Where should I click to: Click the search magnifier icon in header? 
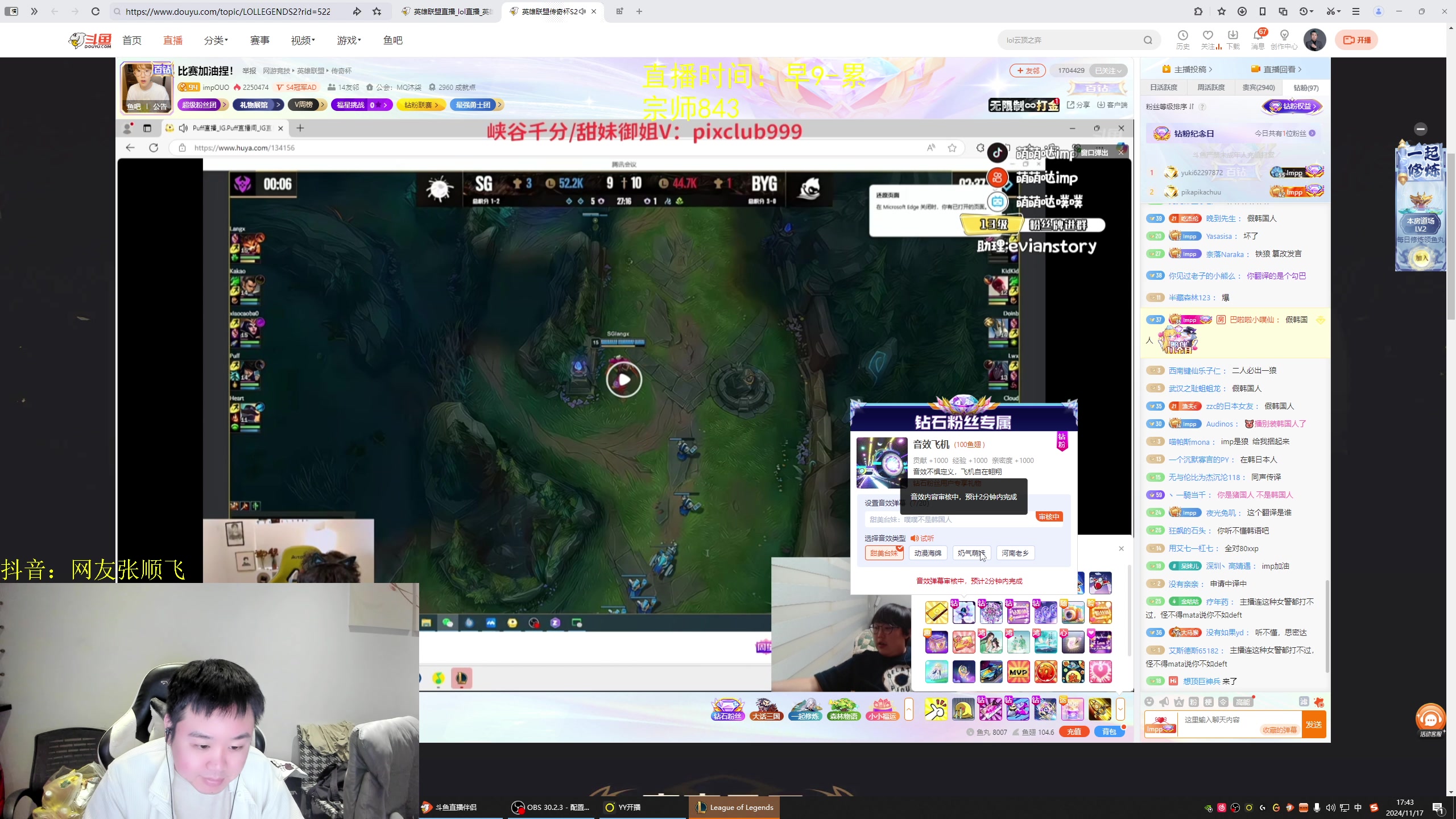click(x=1148, y=40)
